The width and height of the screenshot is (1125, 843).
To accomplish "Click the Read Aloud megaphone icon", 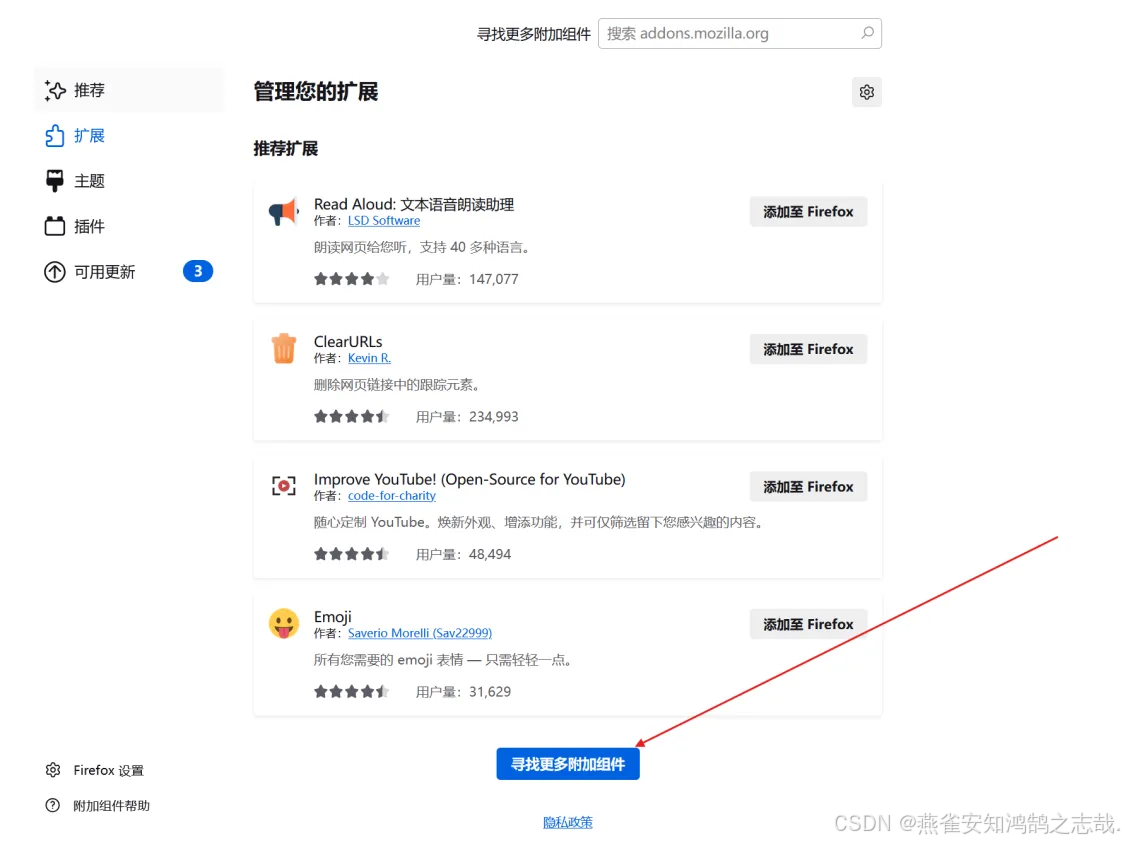I will 283,212.
